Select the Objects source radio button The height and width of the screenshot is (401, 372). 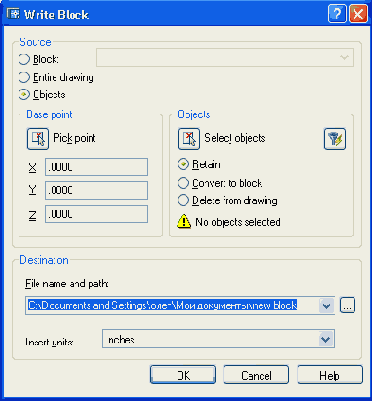(24, 95)
